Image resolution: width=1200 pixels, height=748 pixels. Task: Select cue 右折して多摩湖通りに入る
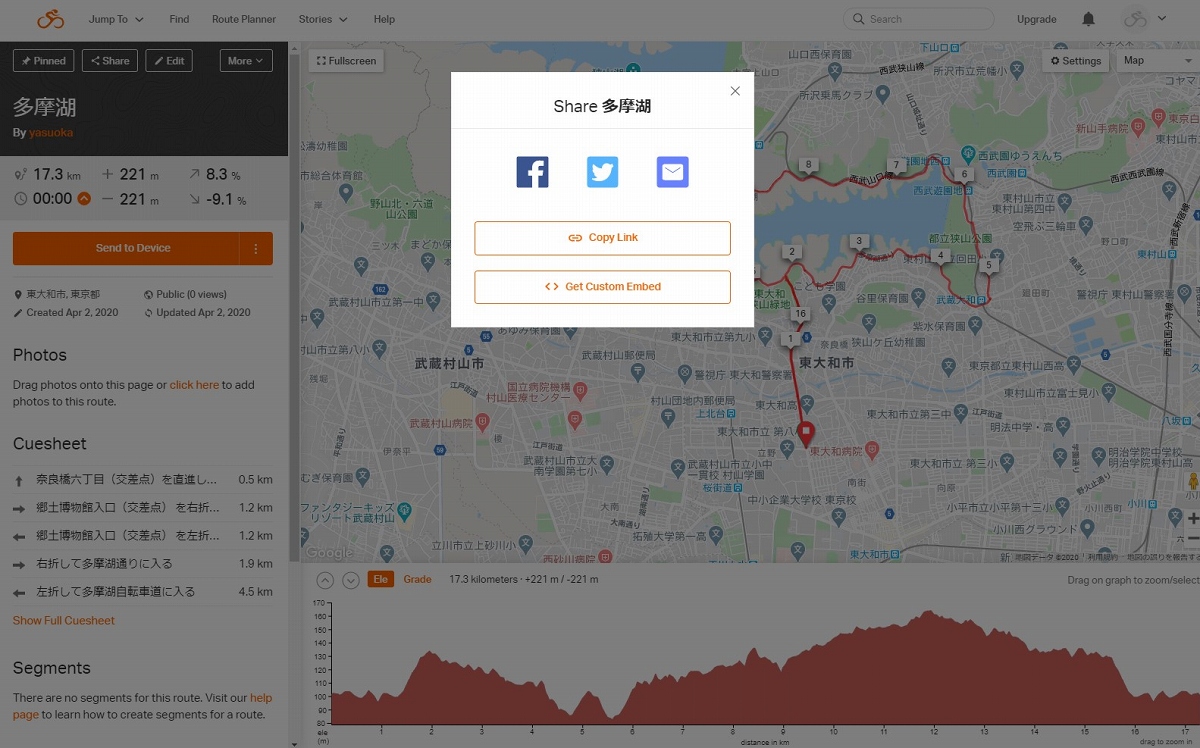tap(143, 564)
